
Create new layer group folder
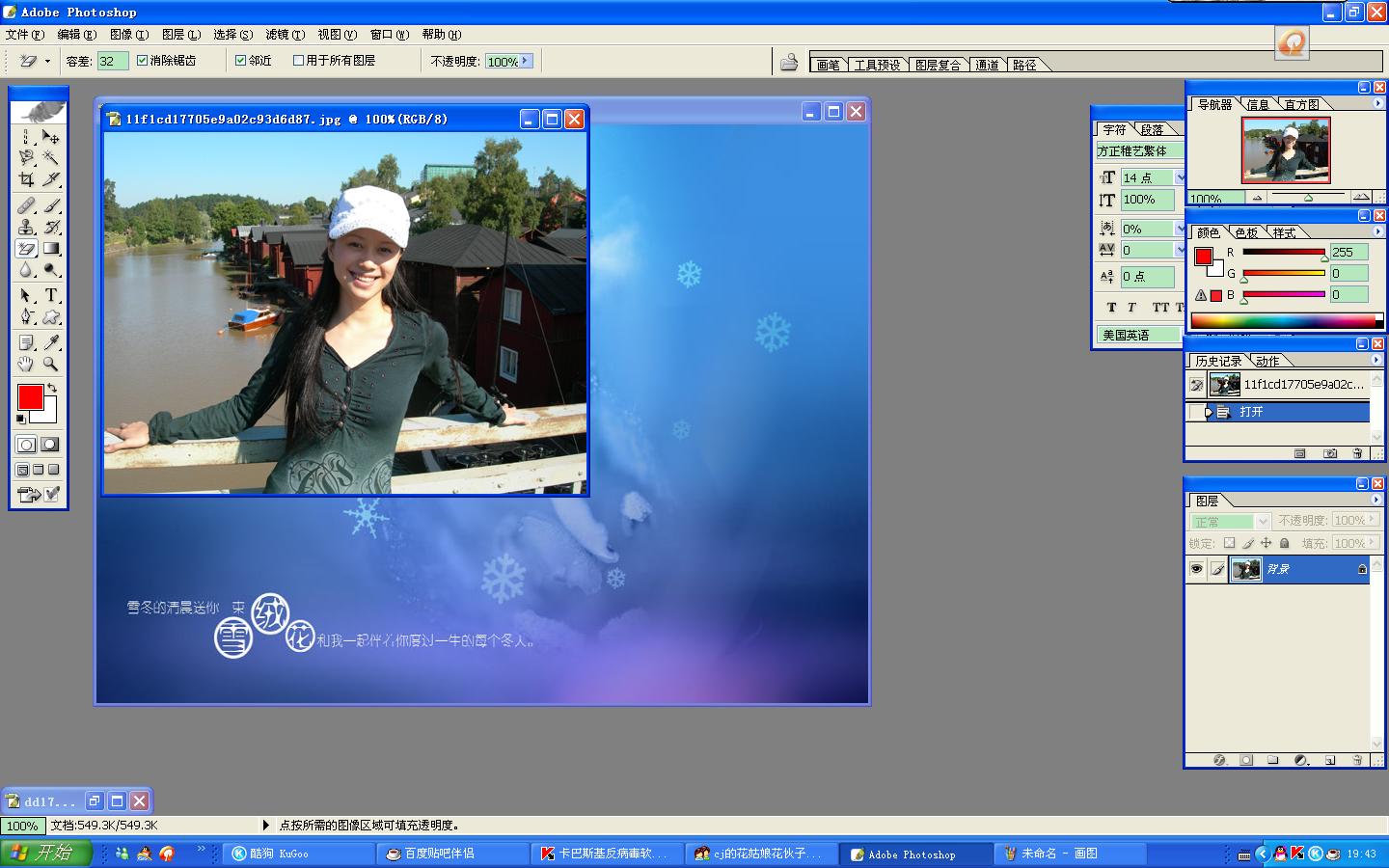(x=1273, y=760)
